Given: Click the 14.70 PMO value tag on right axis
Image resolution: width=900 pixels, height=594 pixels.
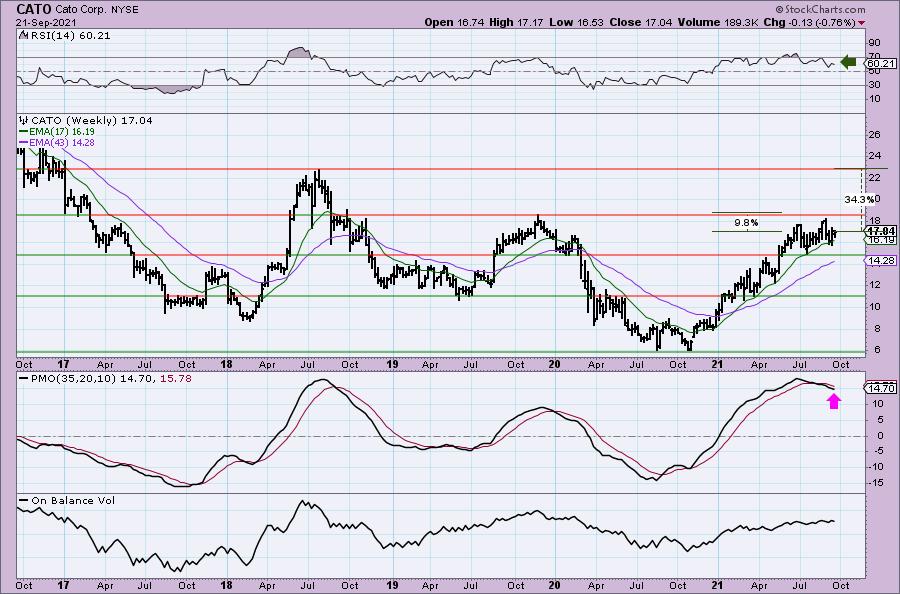Looking at the screenshot, I should click(x=880, y=389).
